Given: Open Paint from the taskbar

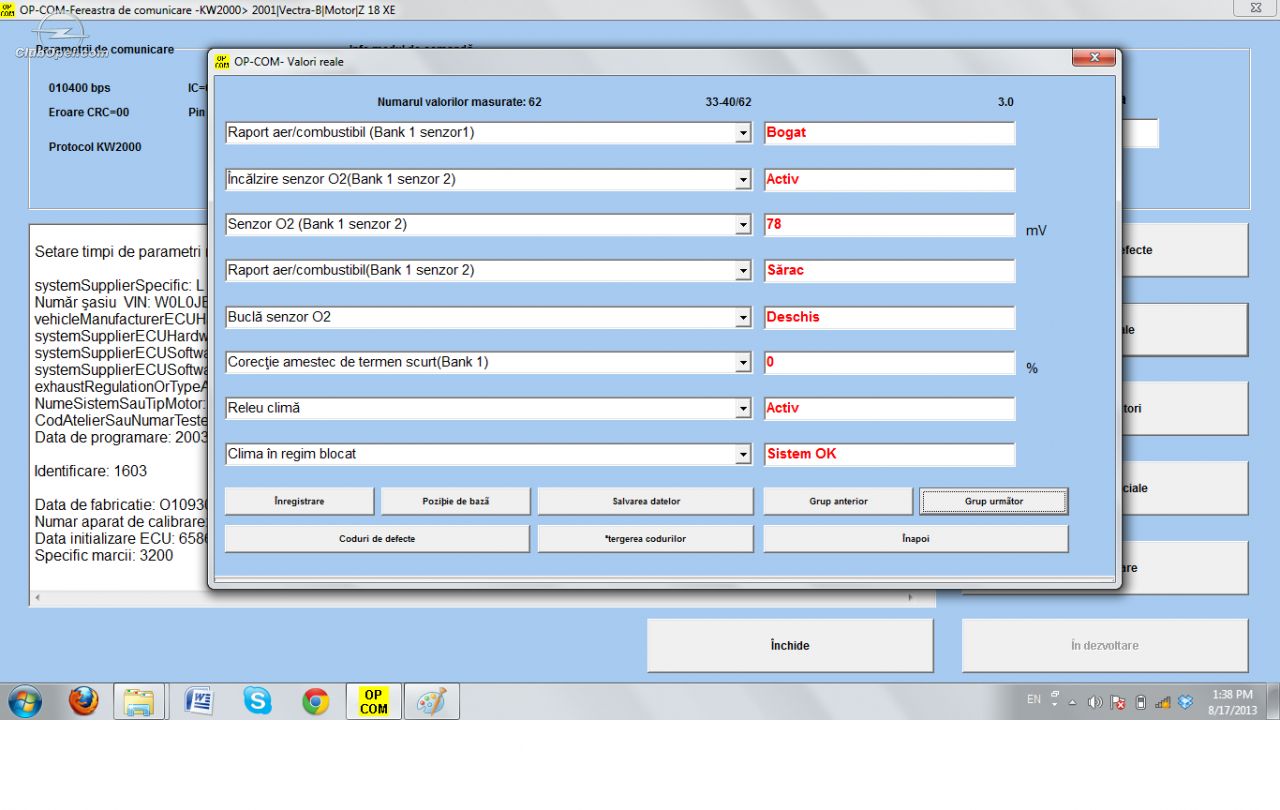Looking at the screenshot, I should point(432,702).
